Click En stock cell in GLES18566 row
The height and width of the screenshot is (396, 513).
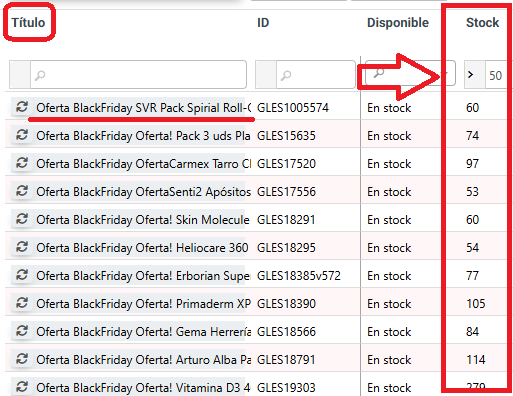(389, 332)
